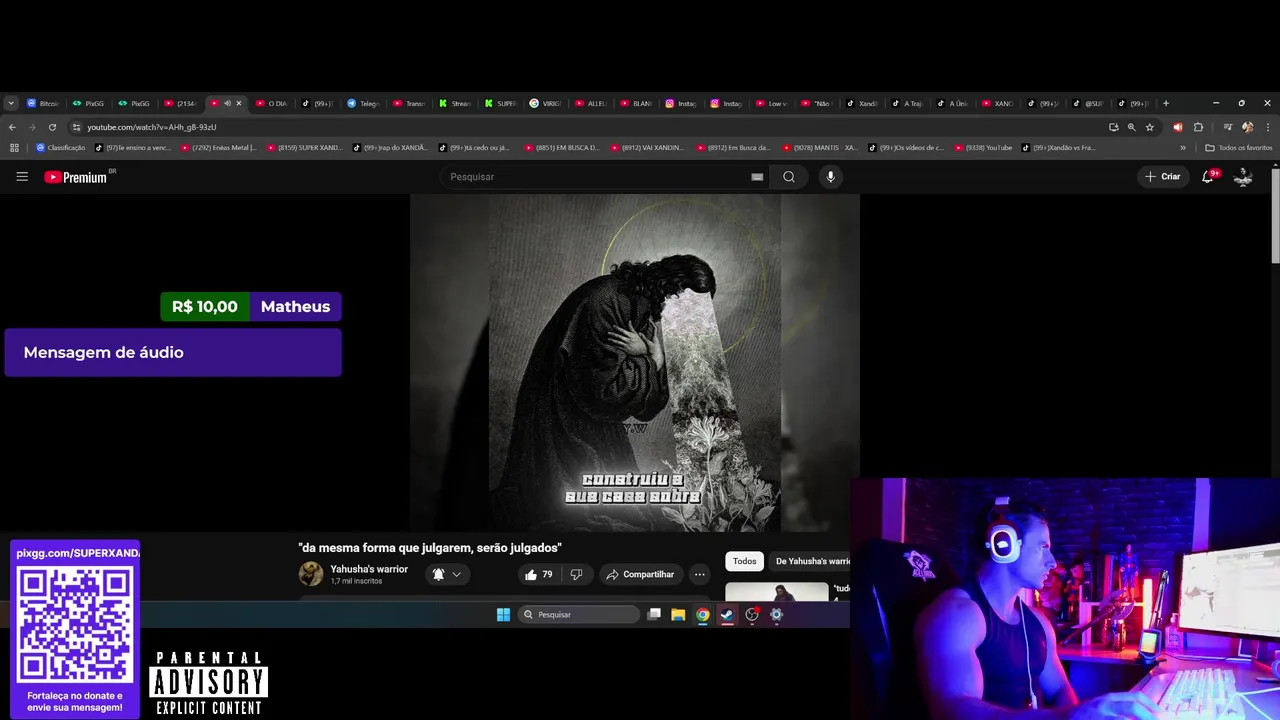Close the active YouTube tab
This screenshot has height=720, width=1280.
coord(238,103)
